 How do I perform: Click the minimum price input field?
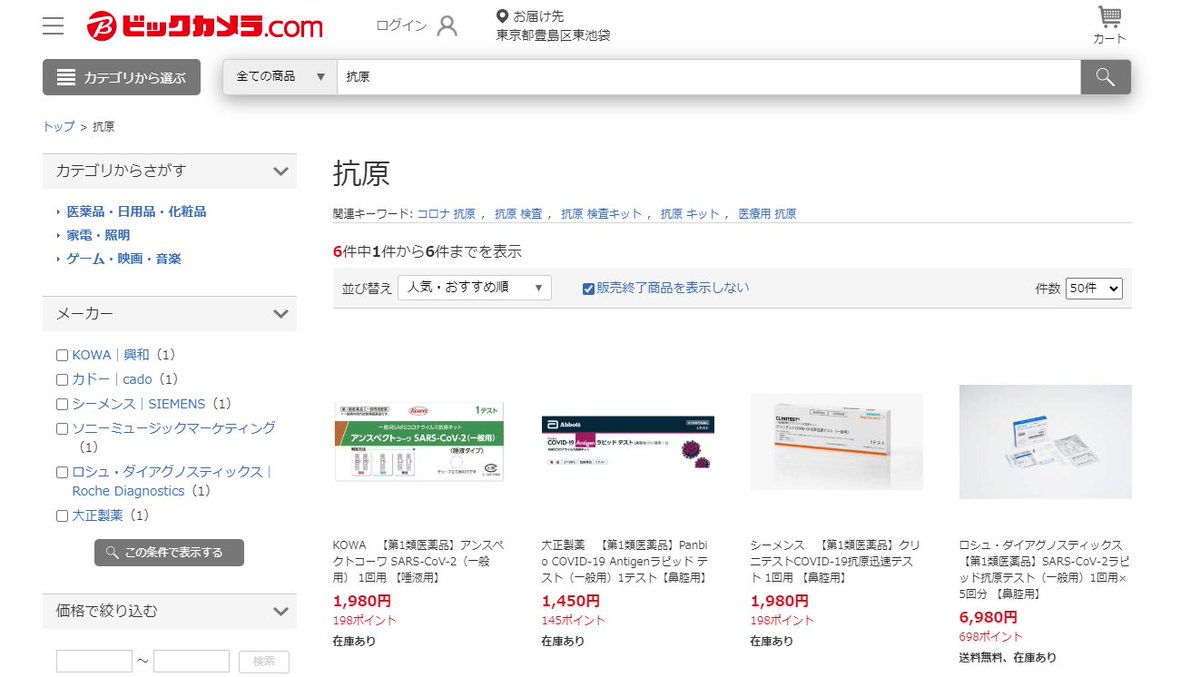click(x=94, y=661)
